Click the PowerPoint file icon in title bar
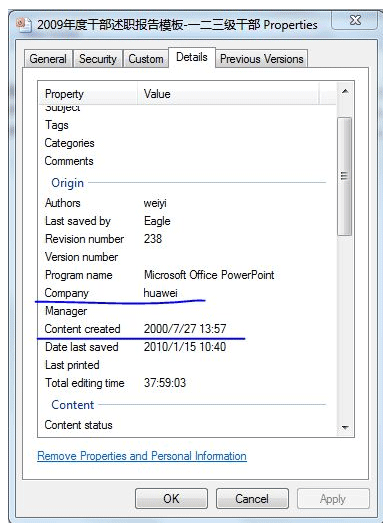The image size is (384, 529). (x=24, y=25)
